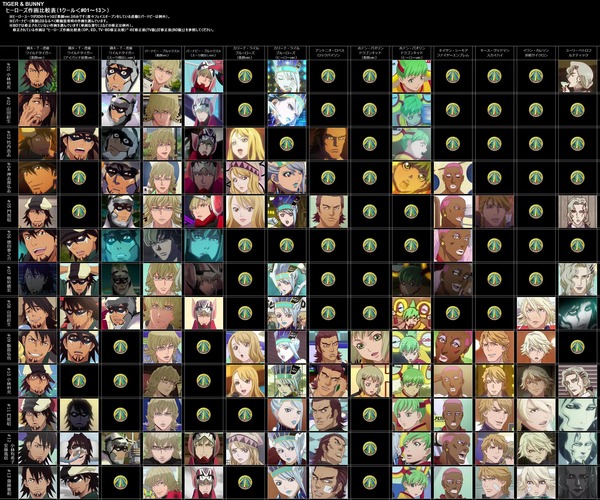Viewport: 600px width, 500px height.
Task: Click the emblem in row #08, Fire Emblem column
Action: (x=453, y=313)
